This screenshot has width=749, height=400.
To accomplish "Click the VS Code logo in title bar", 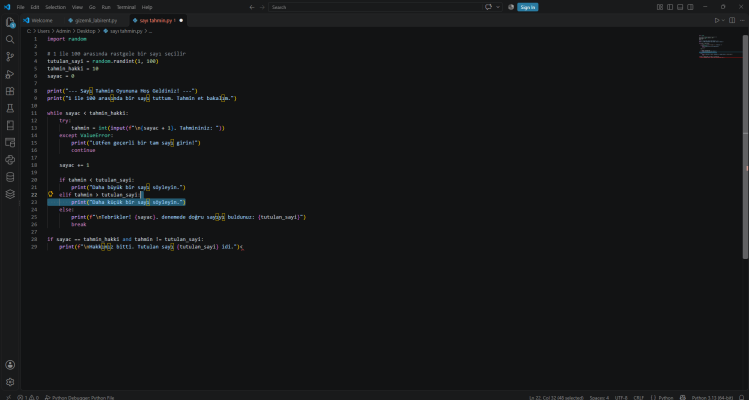I will pos(7,7).
